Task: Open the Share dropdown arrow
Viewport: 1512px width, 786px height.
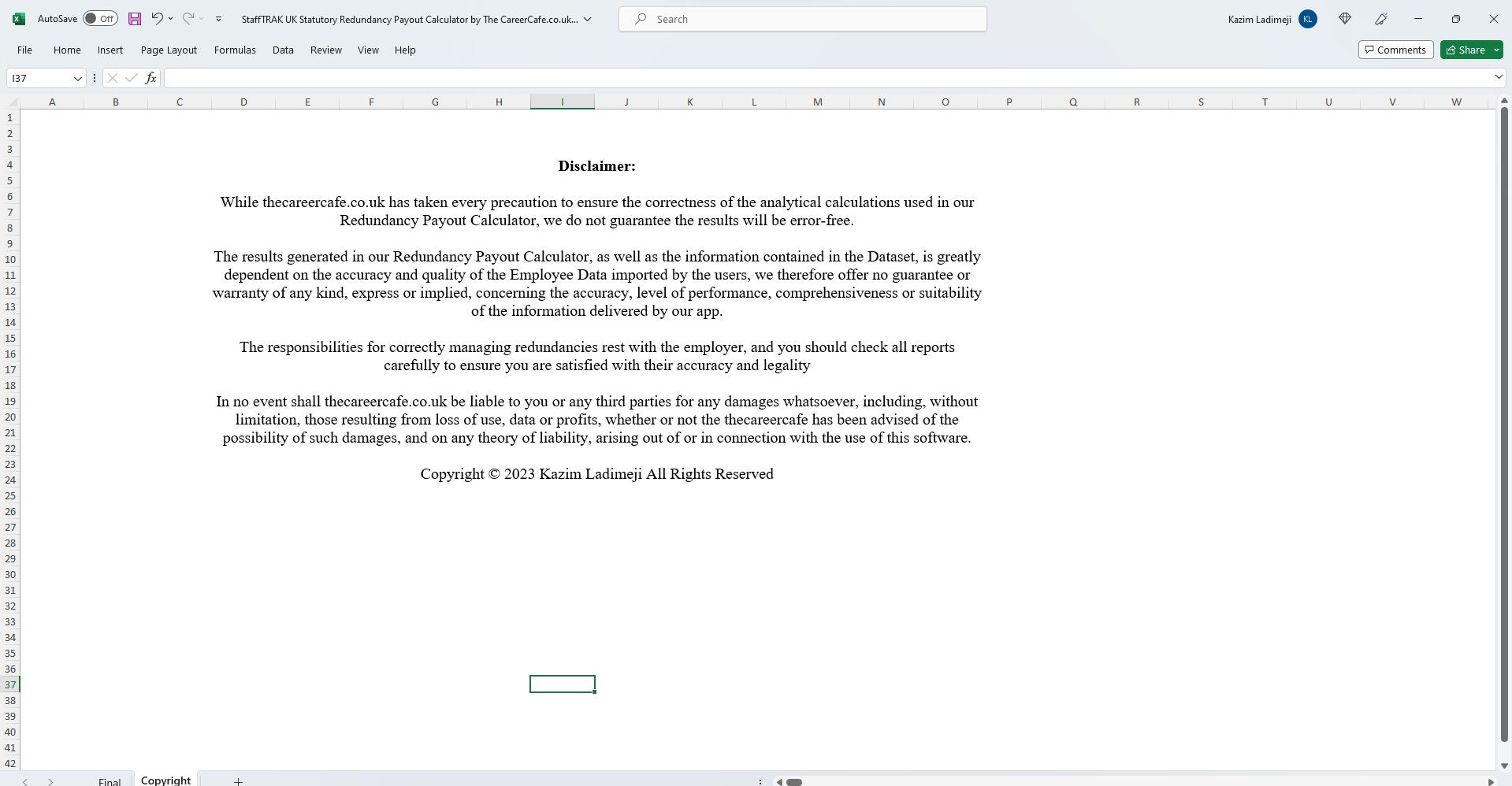Action: [x=1495, y=50]
